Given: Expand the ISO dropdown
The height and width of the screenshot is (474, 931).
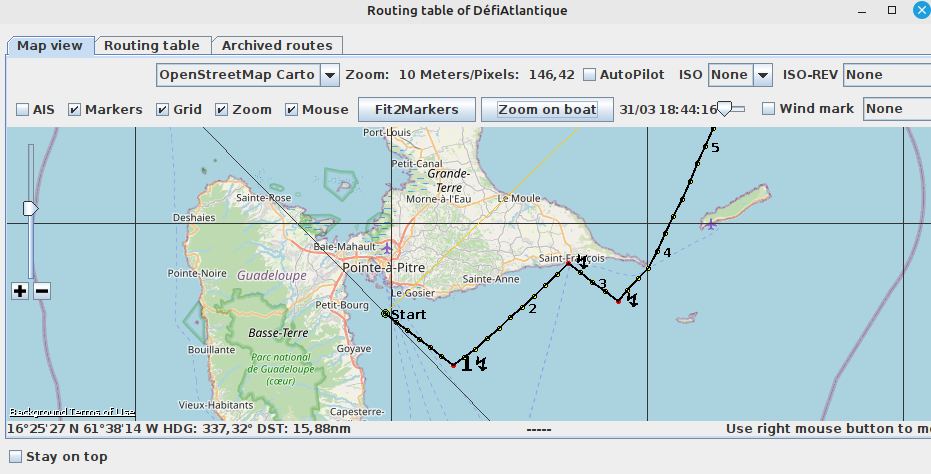Looking at the screenshot, I should (x=762, y=75).
